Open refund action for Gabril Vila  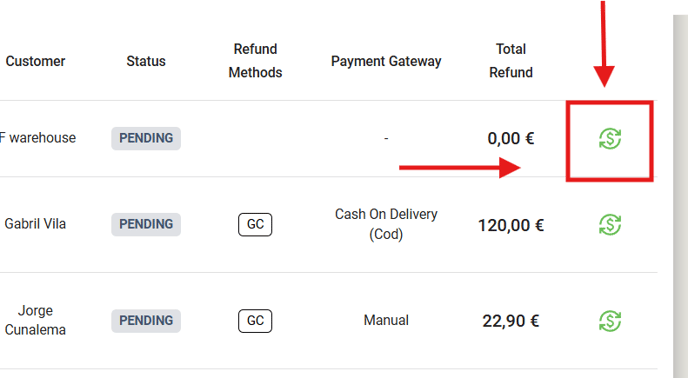(x=610, y=225)
